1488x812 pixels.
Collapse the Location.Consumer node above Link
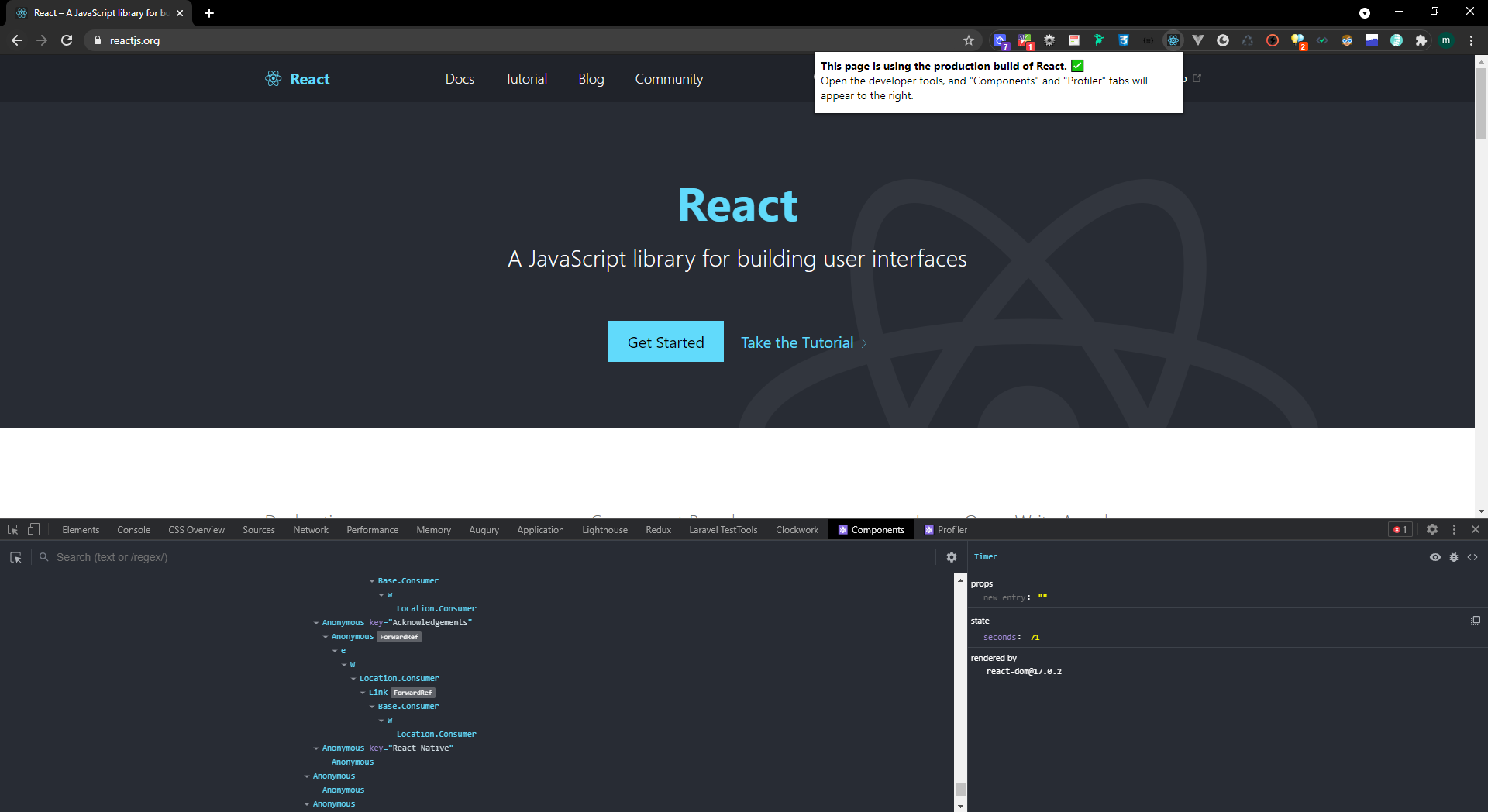(x=353, y=679)
